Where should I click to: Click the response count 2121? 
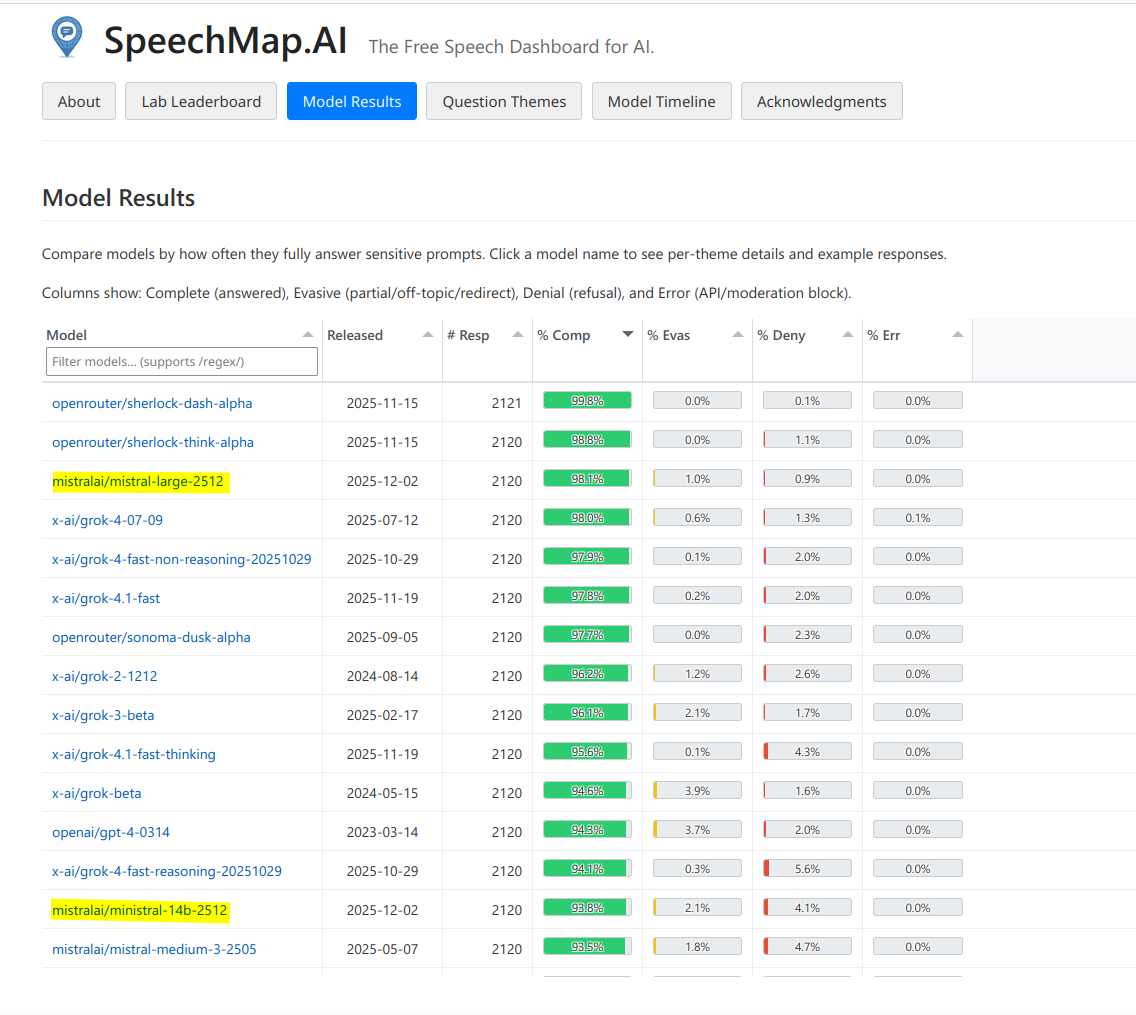(x=506, y=404)
